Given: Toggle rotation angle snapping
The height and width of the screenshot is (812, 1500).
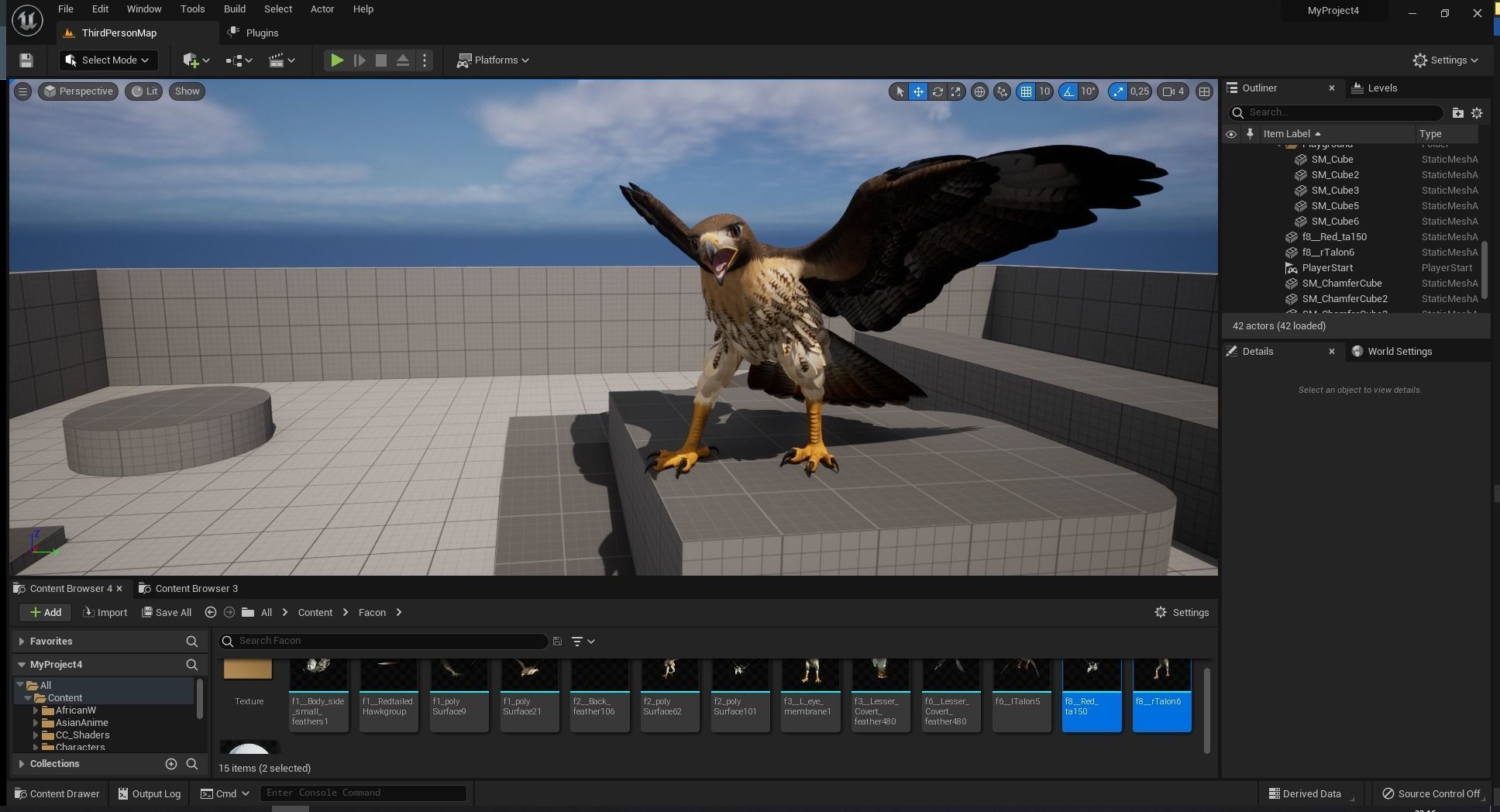Looking at the screenshot, I should [x=1068, y=91].
